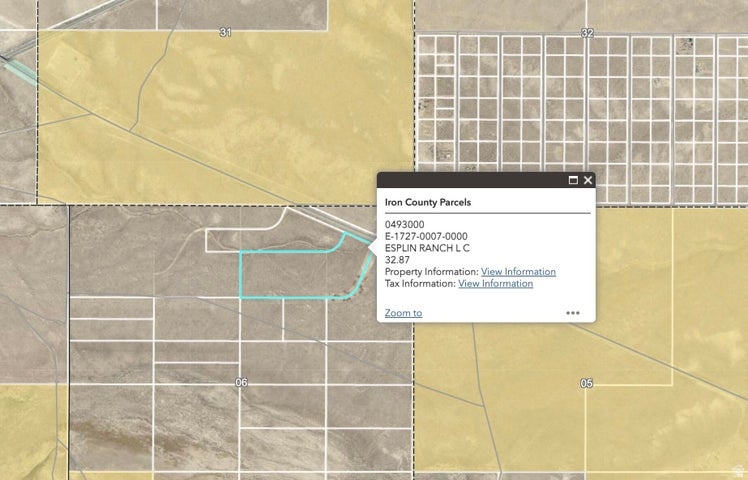Click section label 06 on the map

coord(241,383)
